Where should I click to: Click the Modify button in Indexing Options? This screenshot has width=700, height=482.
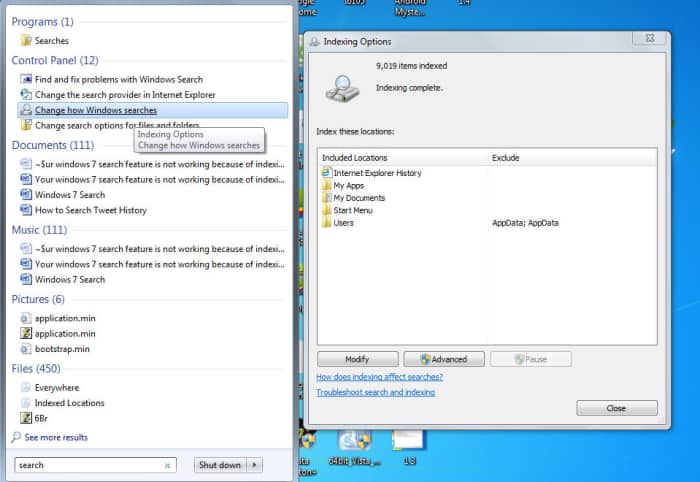[358, 359]
